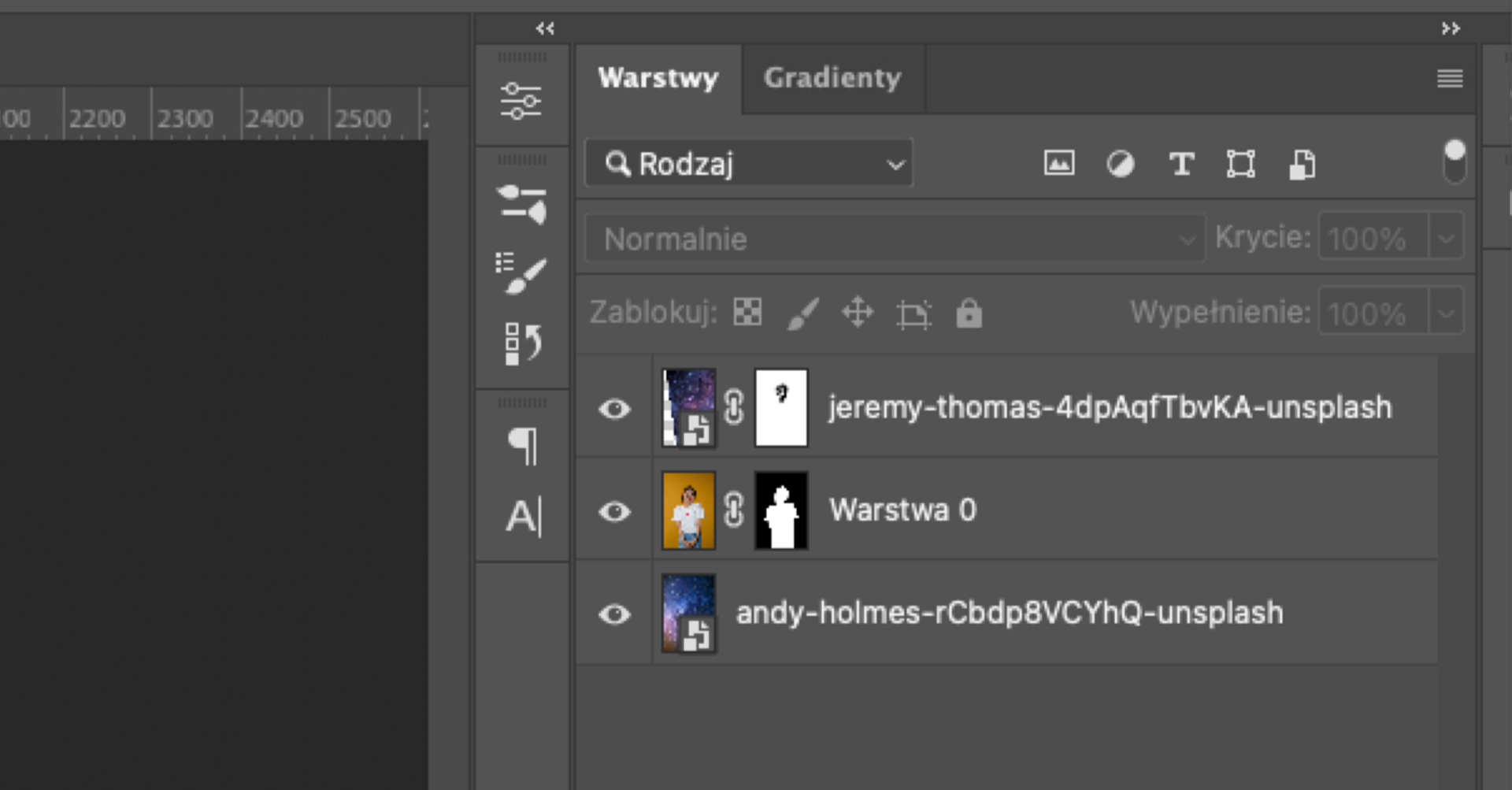Screen dimensions: 1512x790
Task: Hide the jeremy-thomas layer
Action: coord(614,409)
